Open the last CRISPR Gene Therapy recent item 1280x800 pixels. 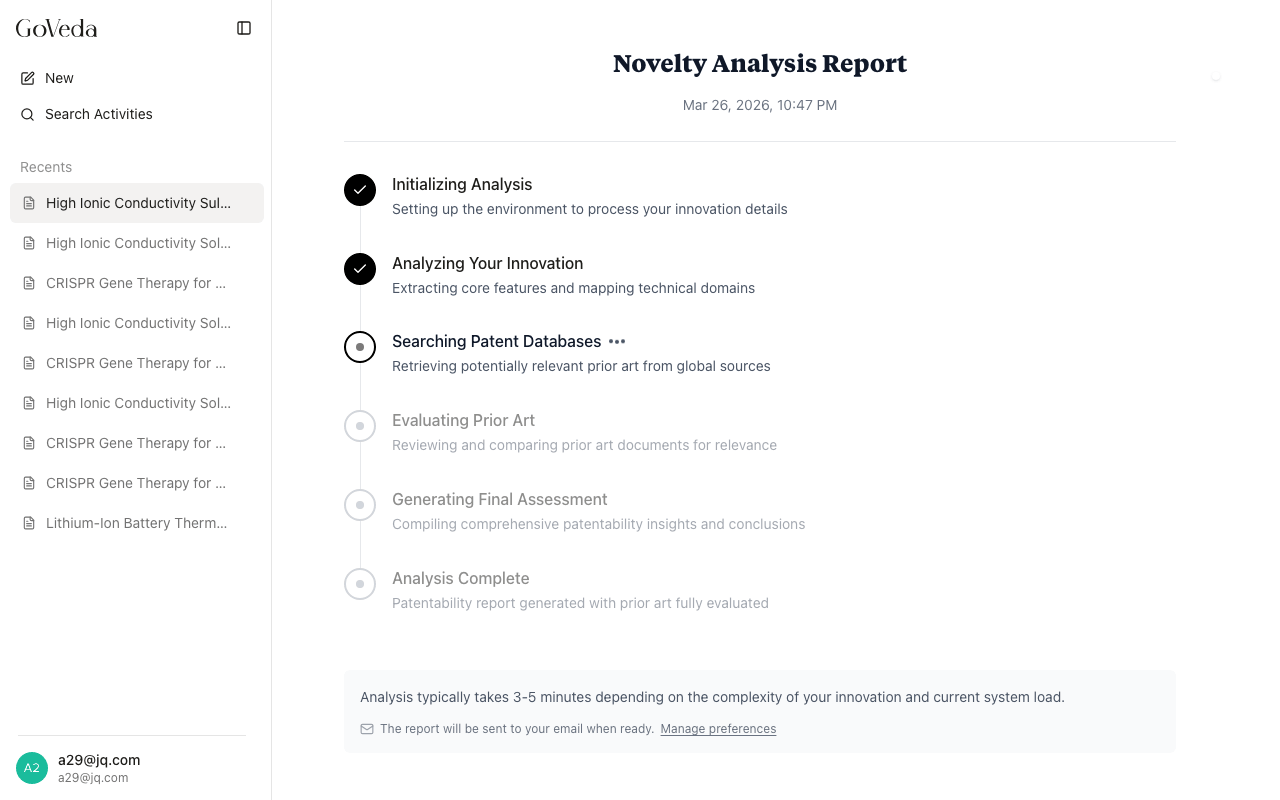tap(136, 483)
